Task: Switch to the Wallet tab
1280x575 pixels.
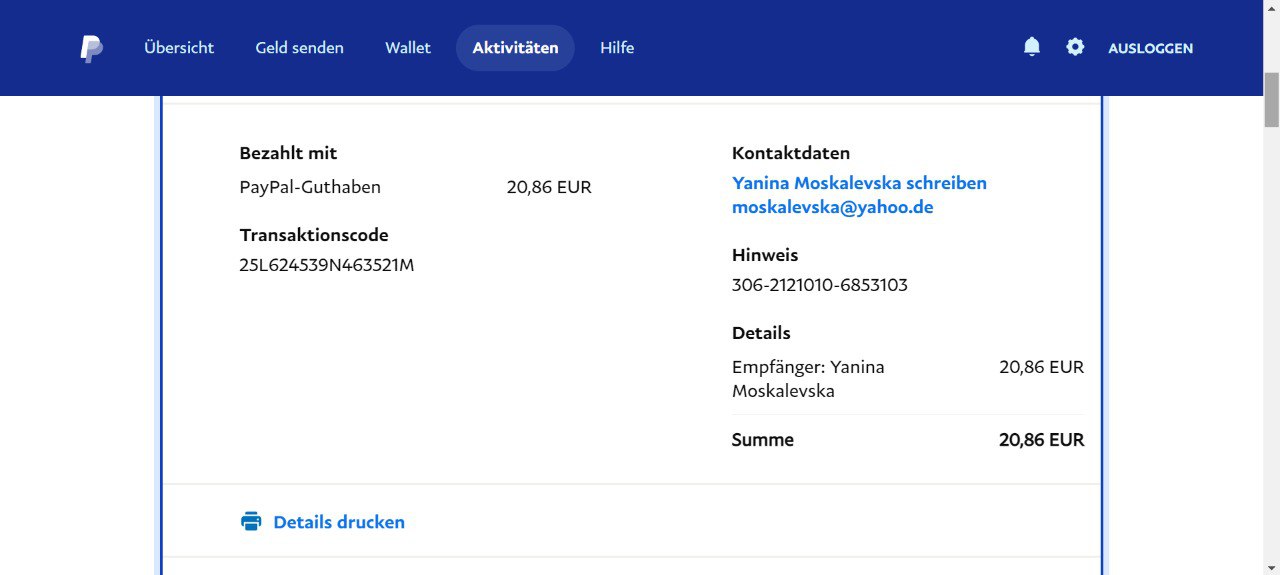Action: (408, 48)
